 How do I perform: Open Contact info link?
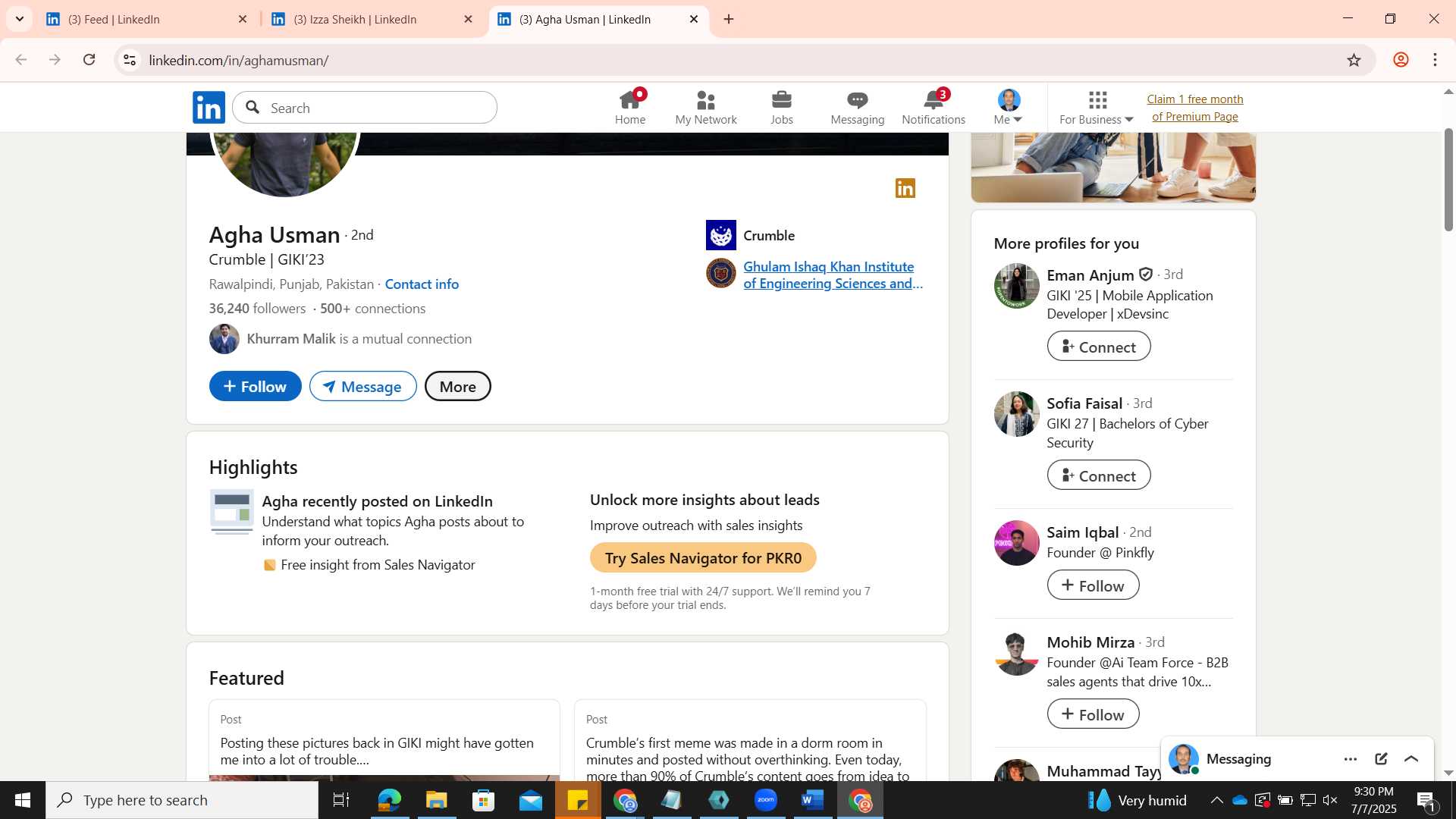click(x=422, y=284)
